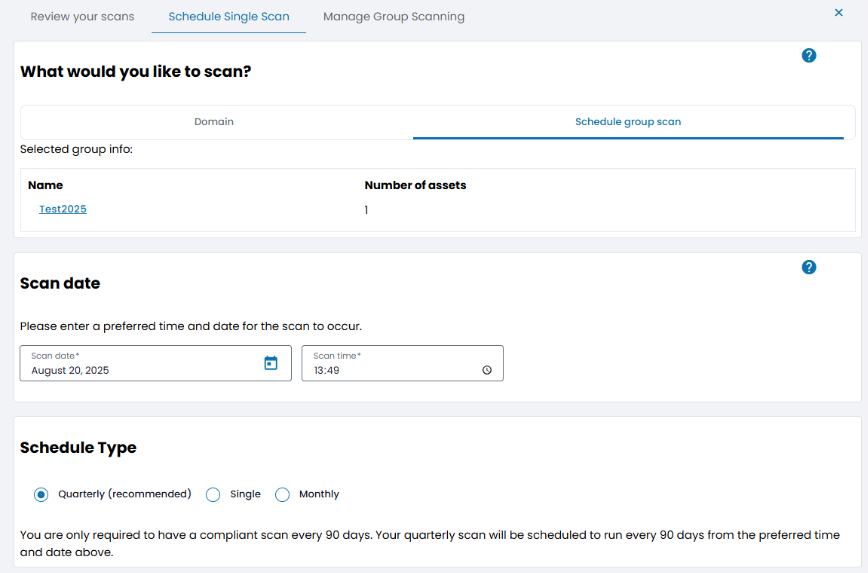Screen dimensions: 868x573
Task: Choose the Single schedule type option
Action: click(213, 494)
